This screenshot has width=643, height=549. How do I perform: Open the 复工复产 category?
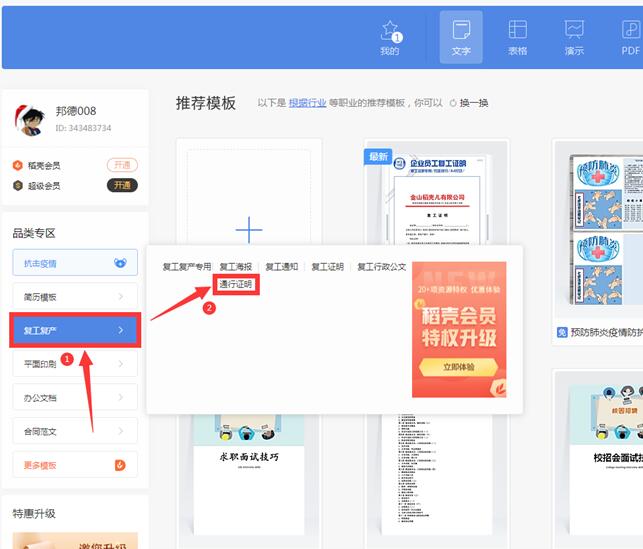(75, 330)
